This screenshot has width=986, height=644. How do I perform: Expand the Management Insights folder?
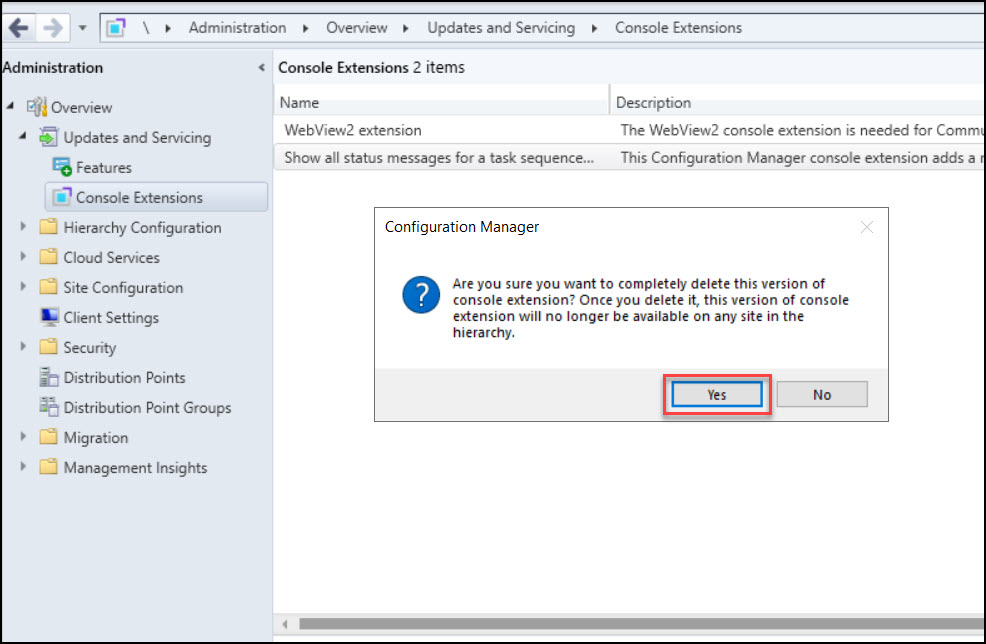(23, 466)
